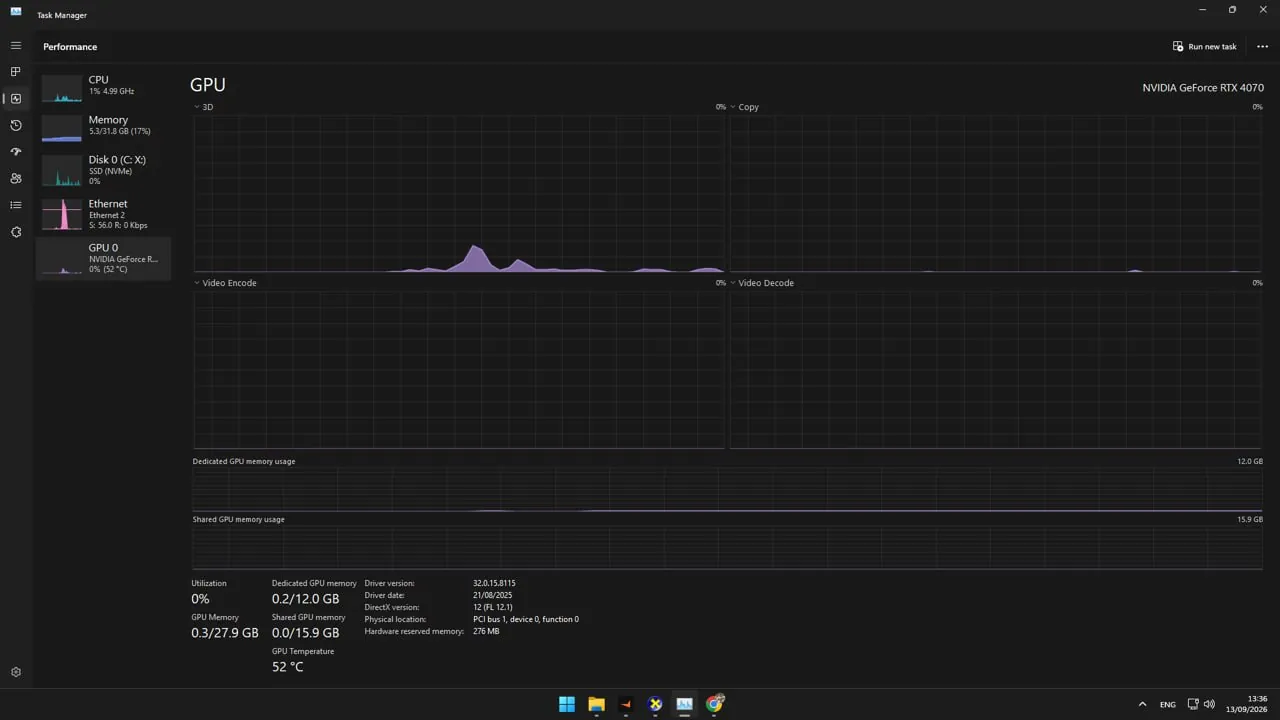Select the Performance page icon in the left rail
1280x720 pixels.
(x=16, y=99)
